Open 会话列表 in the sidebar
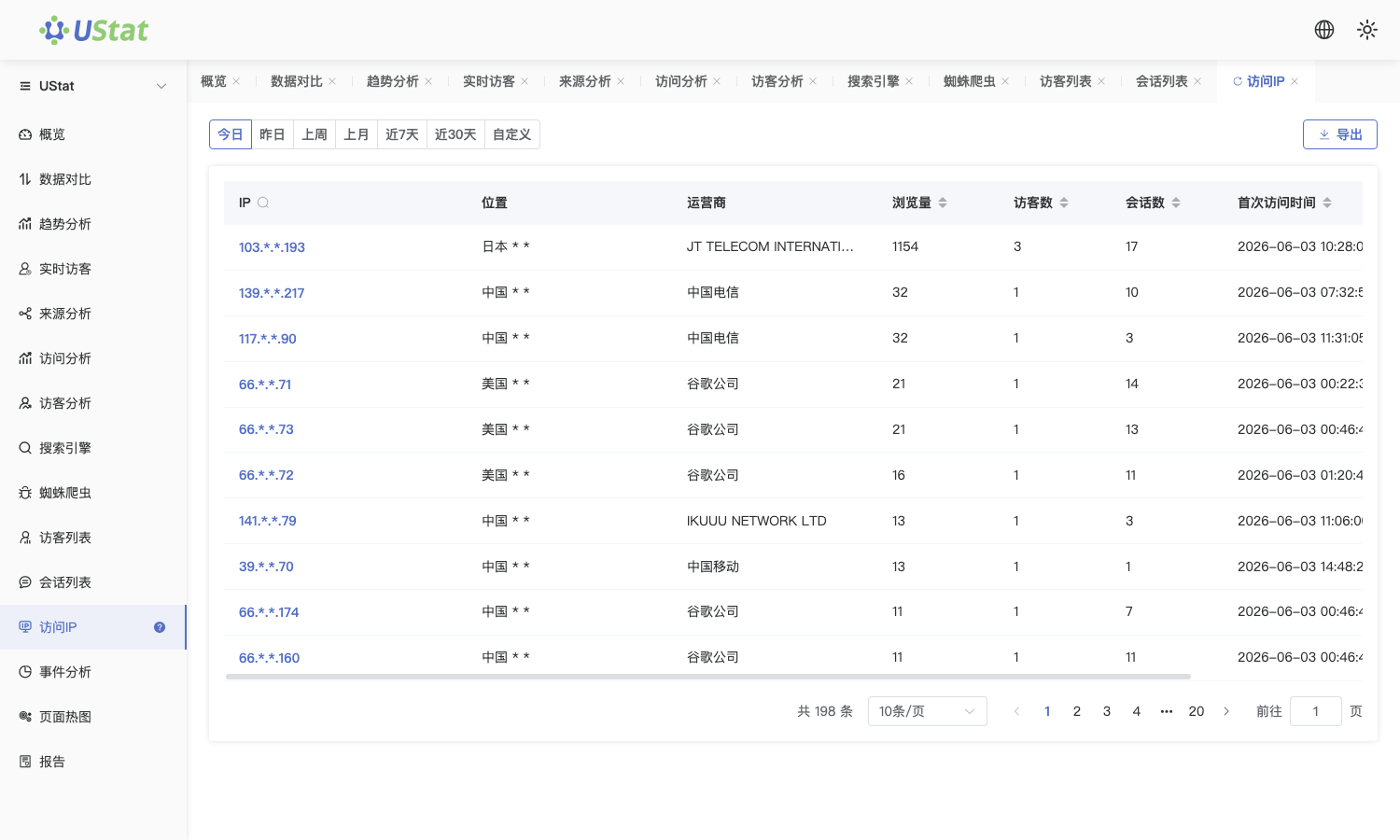Screen dimensions: 1400x840 click(x=93, y=582)
